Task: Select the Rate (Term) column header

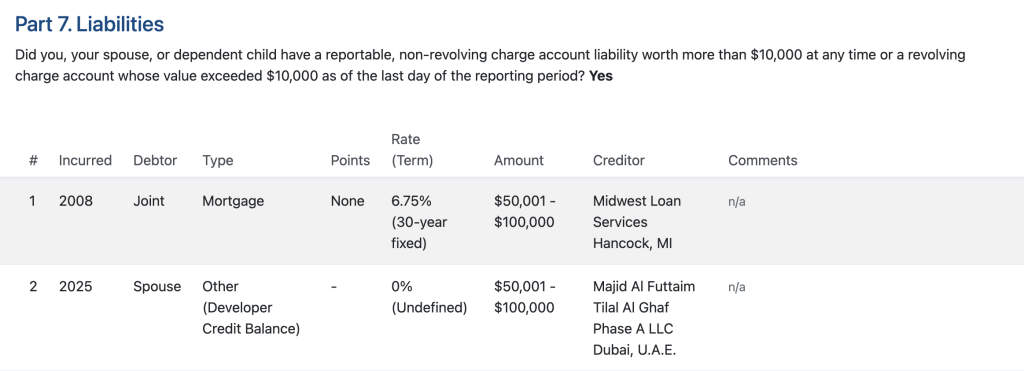Action: click(412, 150)
